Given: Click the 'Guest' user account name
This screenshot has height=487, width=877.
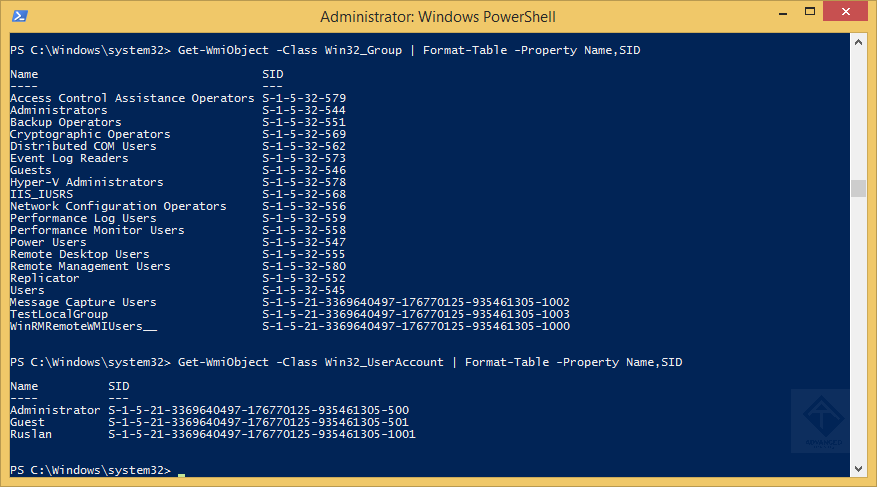Looking at the screenshot, I should pyautogui.click(x=27, y=422).
